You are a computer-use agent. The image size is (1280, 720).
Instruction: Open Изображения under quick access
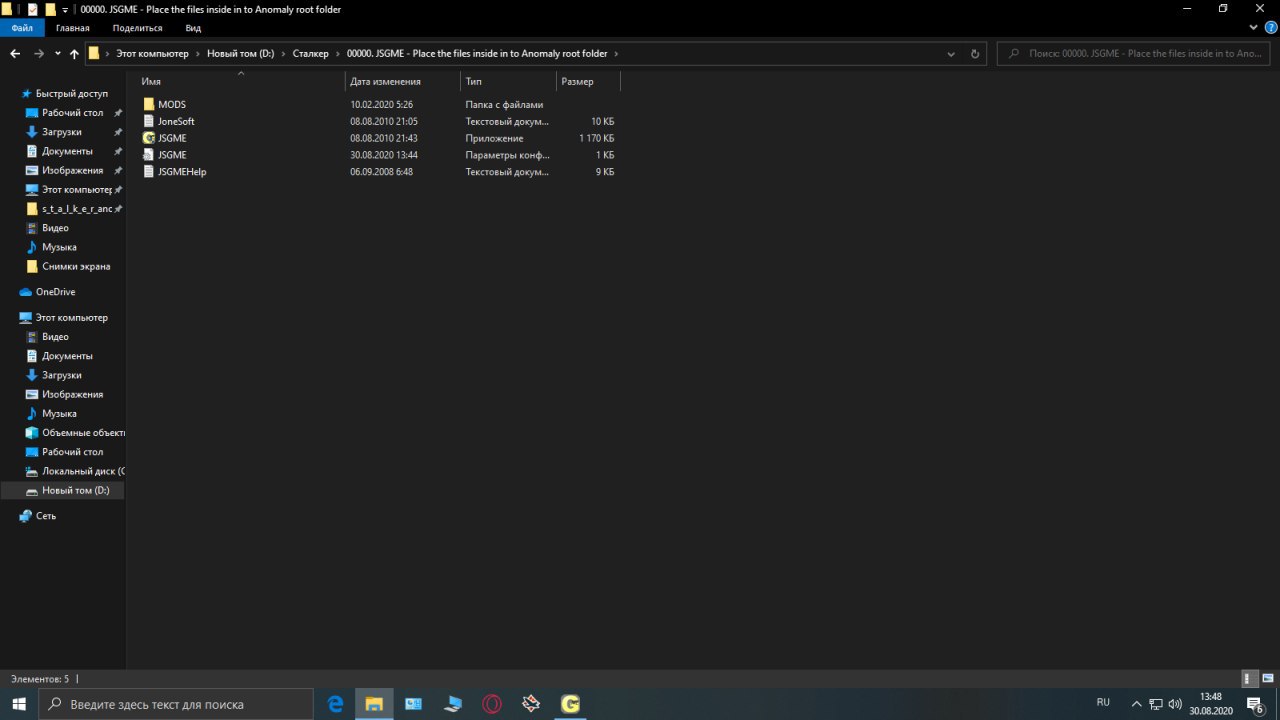coord(72,170)
